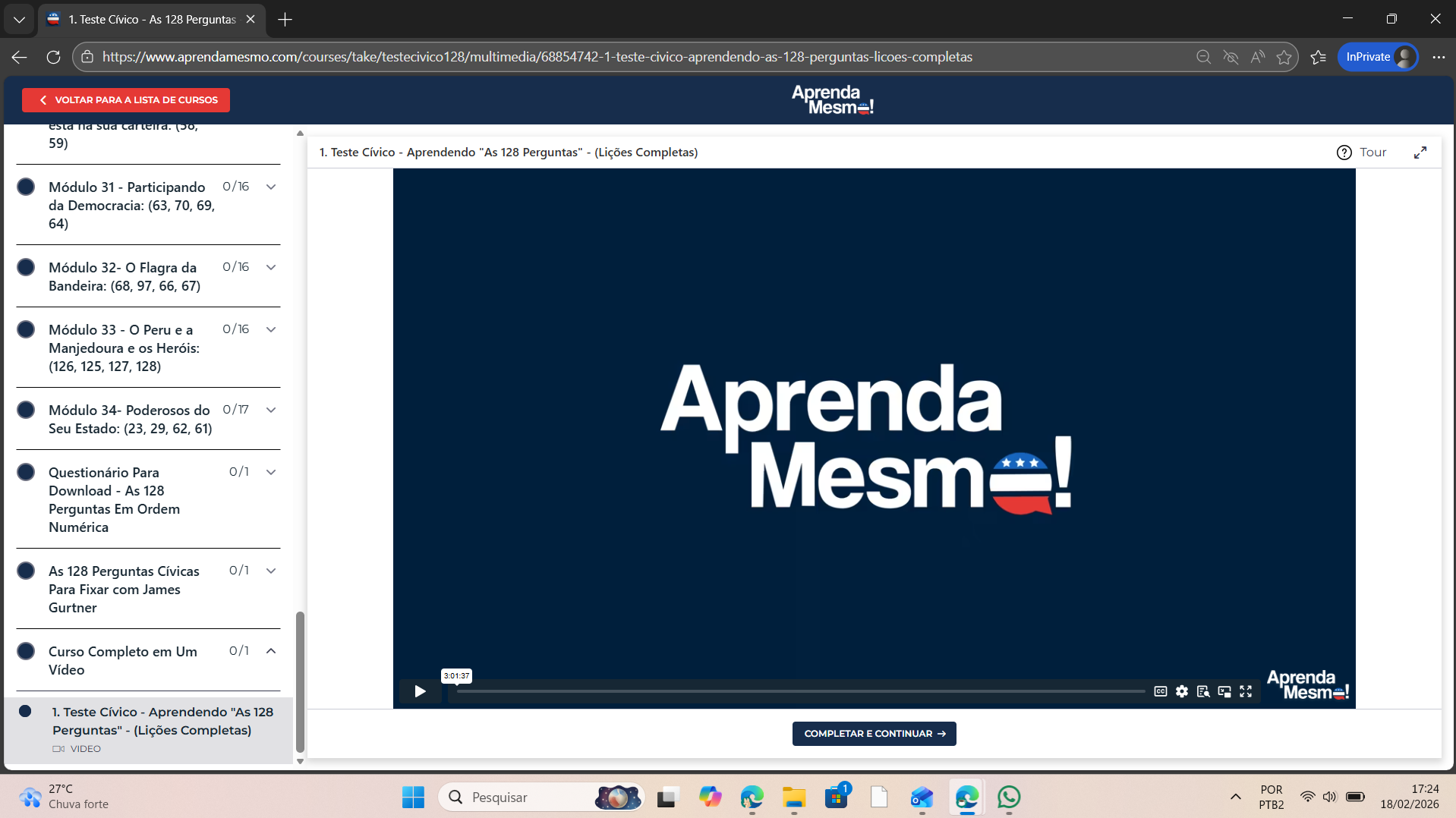Add this page to browser favorites
Image resolution: width=1456 pixels, height=818 pixels.
(1284, 57)
